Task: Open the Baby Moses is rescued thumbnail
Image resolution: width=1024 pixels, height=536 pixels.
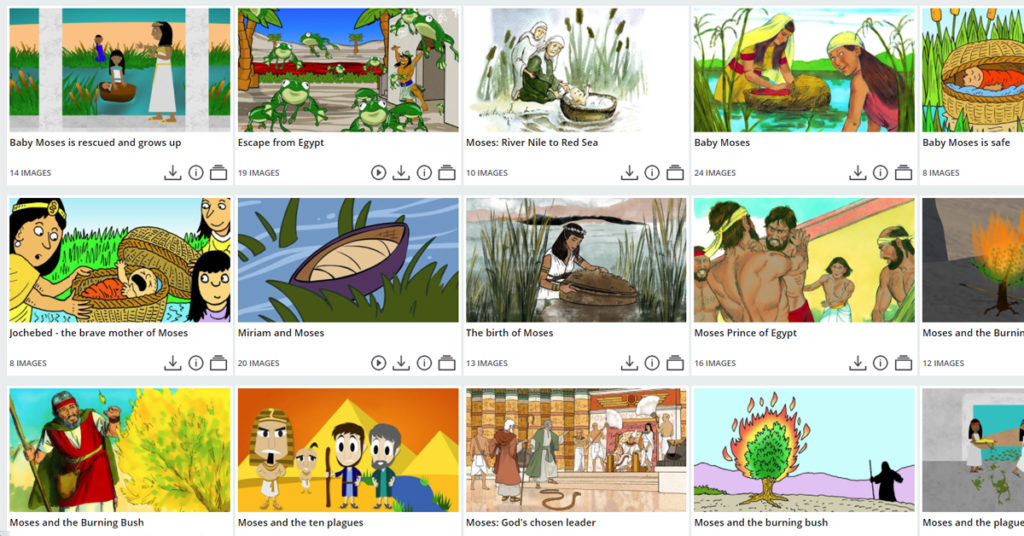Action: pyautogui.click(x=120, y=70)
